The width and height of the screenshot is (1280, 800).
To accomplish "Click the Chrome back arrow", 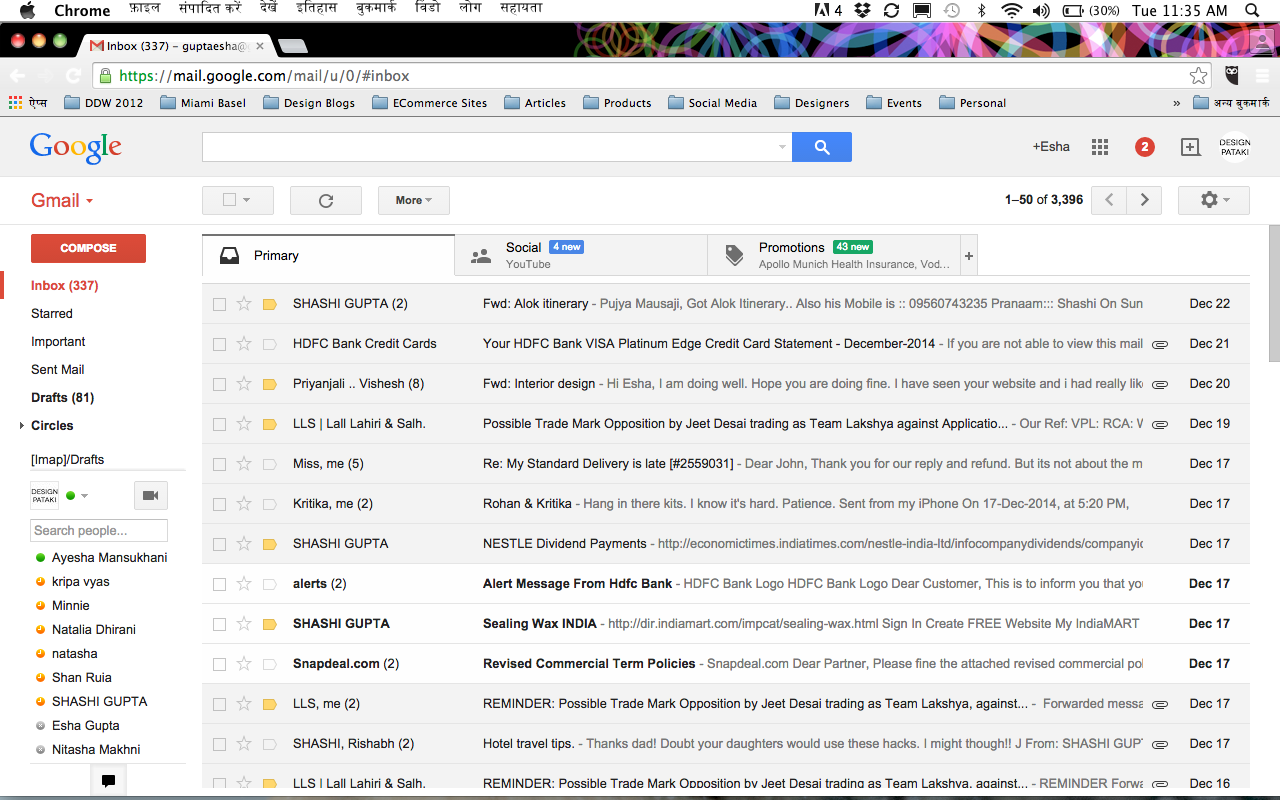I will click(x=17, y=76).
